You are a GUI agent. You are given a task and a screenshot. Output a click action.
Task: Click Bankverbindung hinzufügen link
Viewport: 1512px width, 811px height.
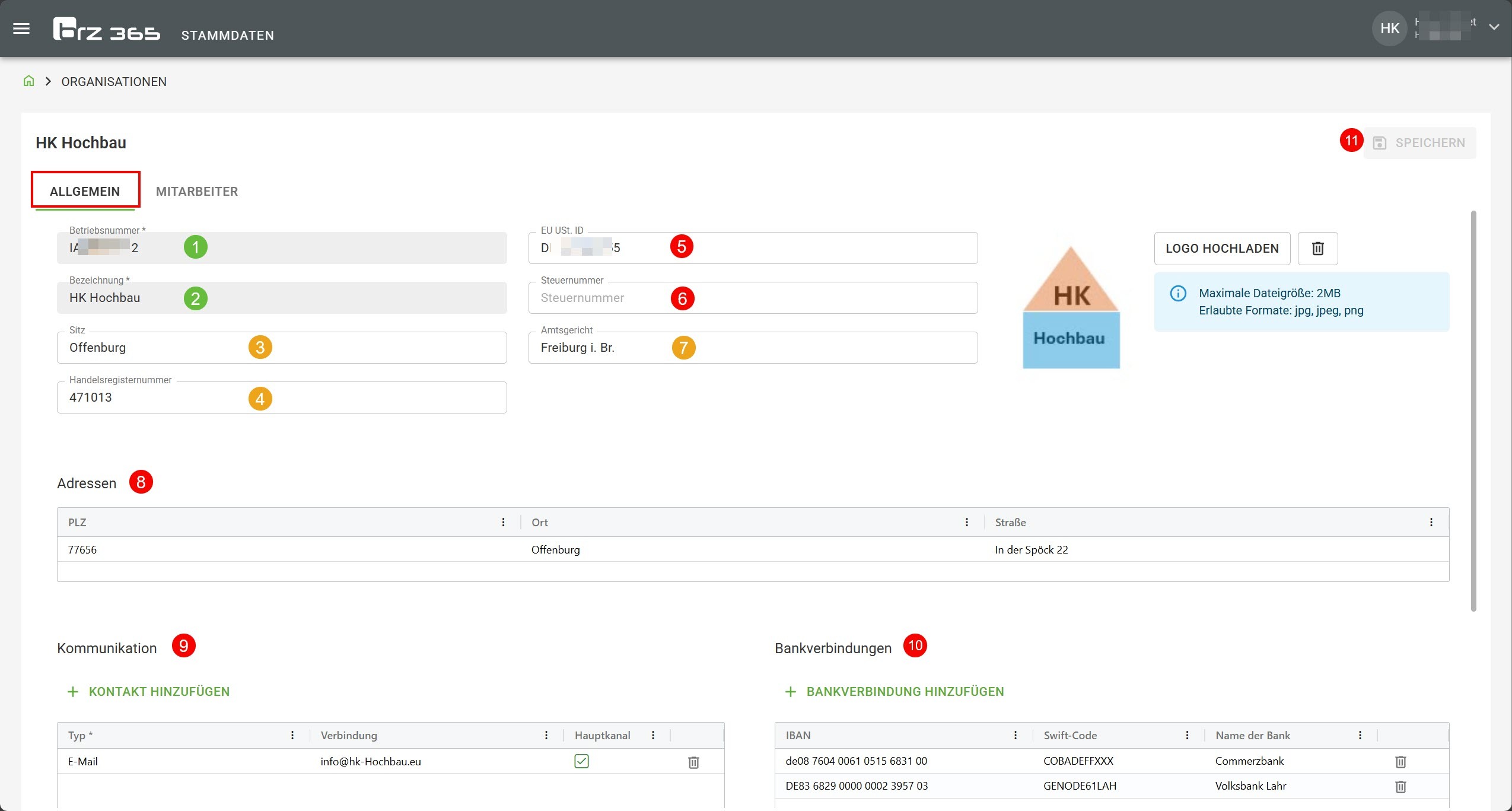(905, 692)
